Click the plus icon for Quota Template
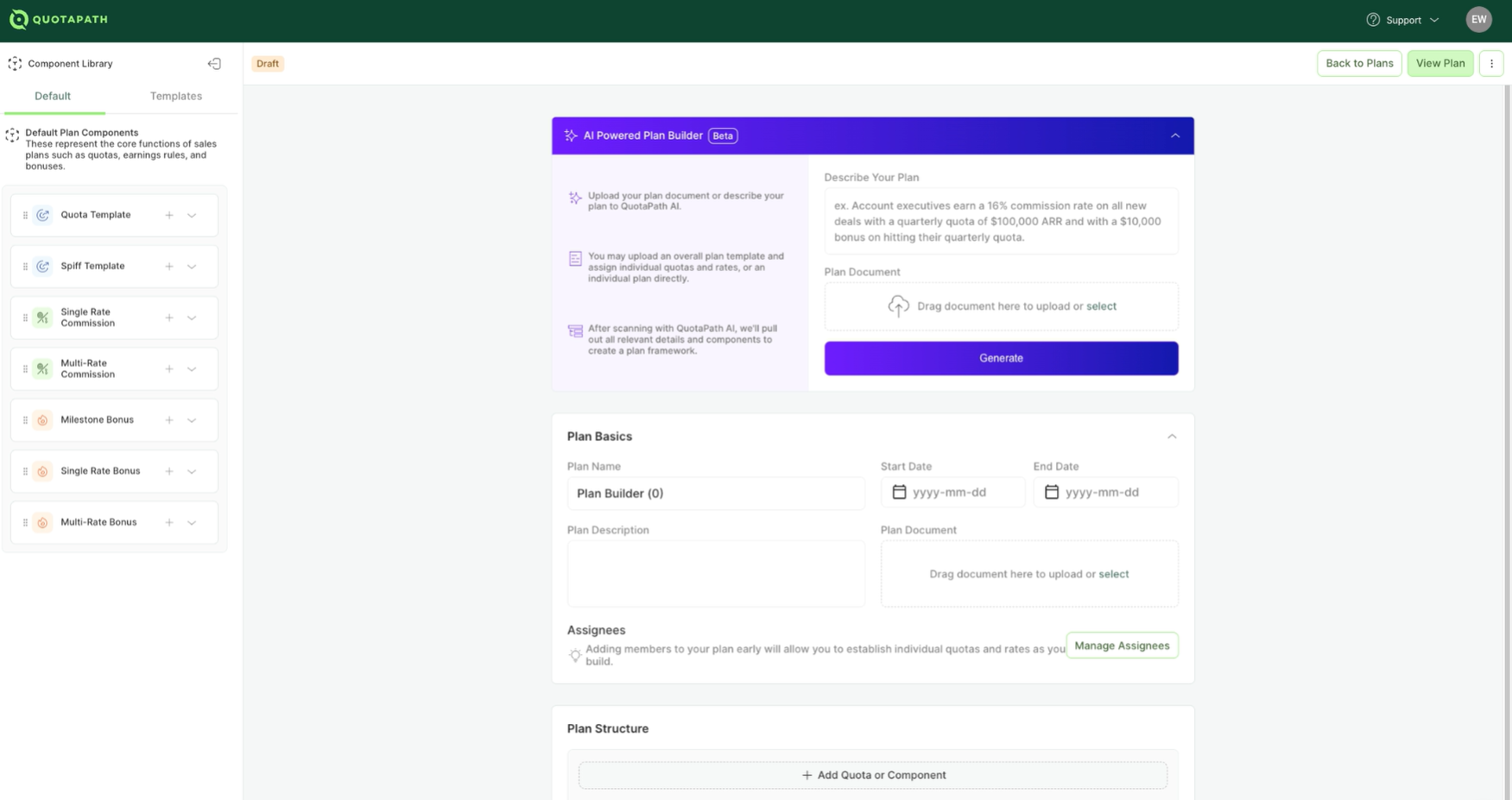 [169, 215]
